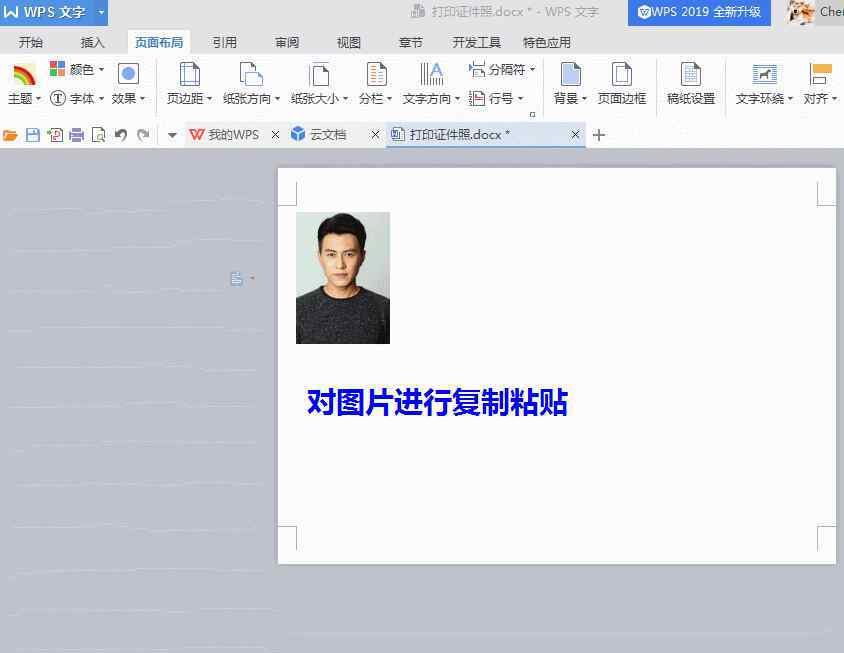
Task: Add a new tab with the plus button
Action: 599,135
